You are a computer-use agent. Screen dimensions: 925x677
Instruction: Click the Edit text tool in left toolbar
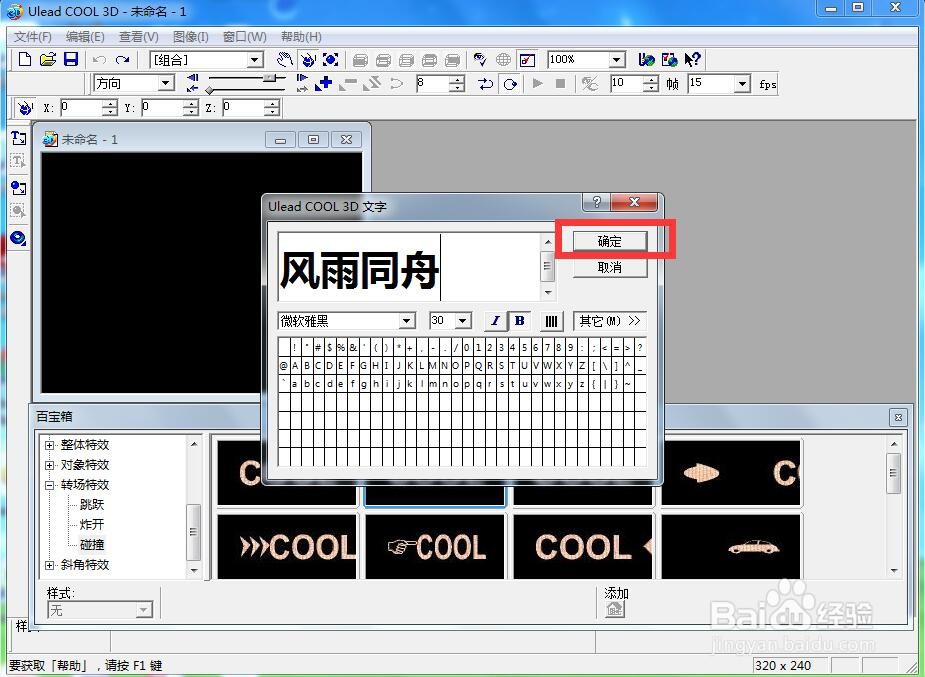(x=18, y=161)
